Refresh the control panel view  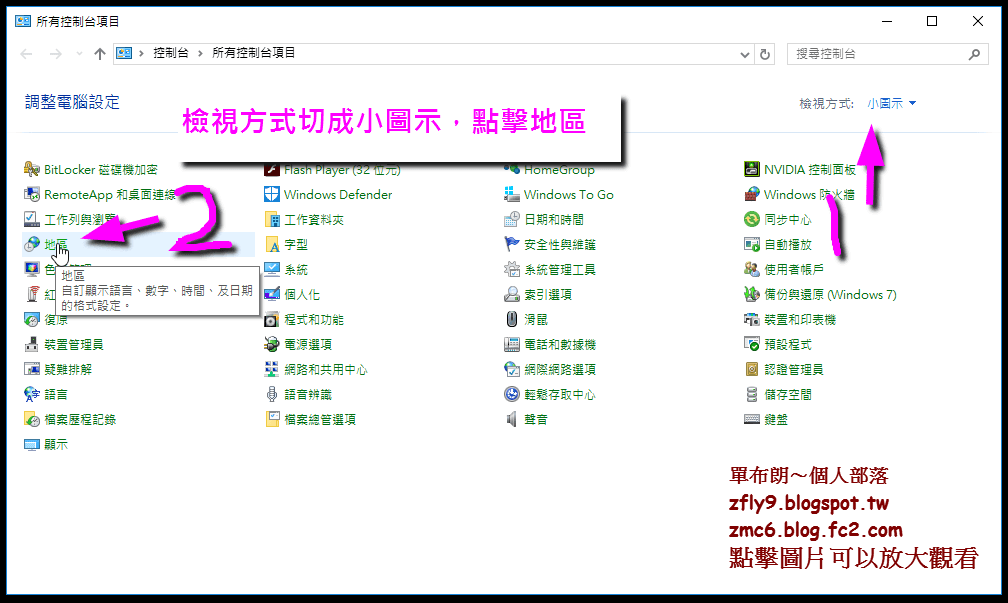click(765, 55)
